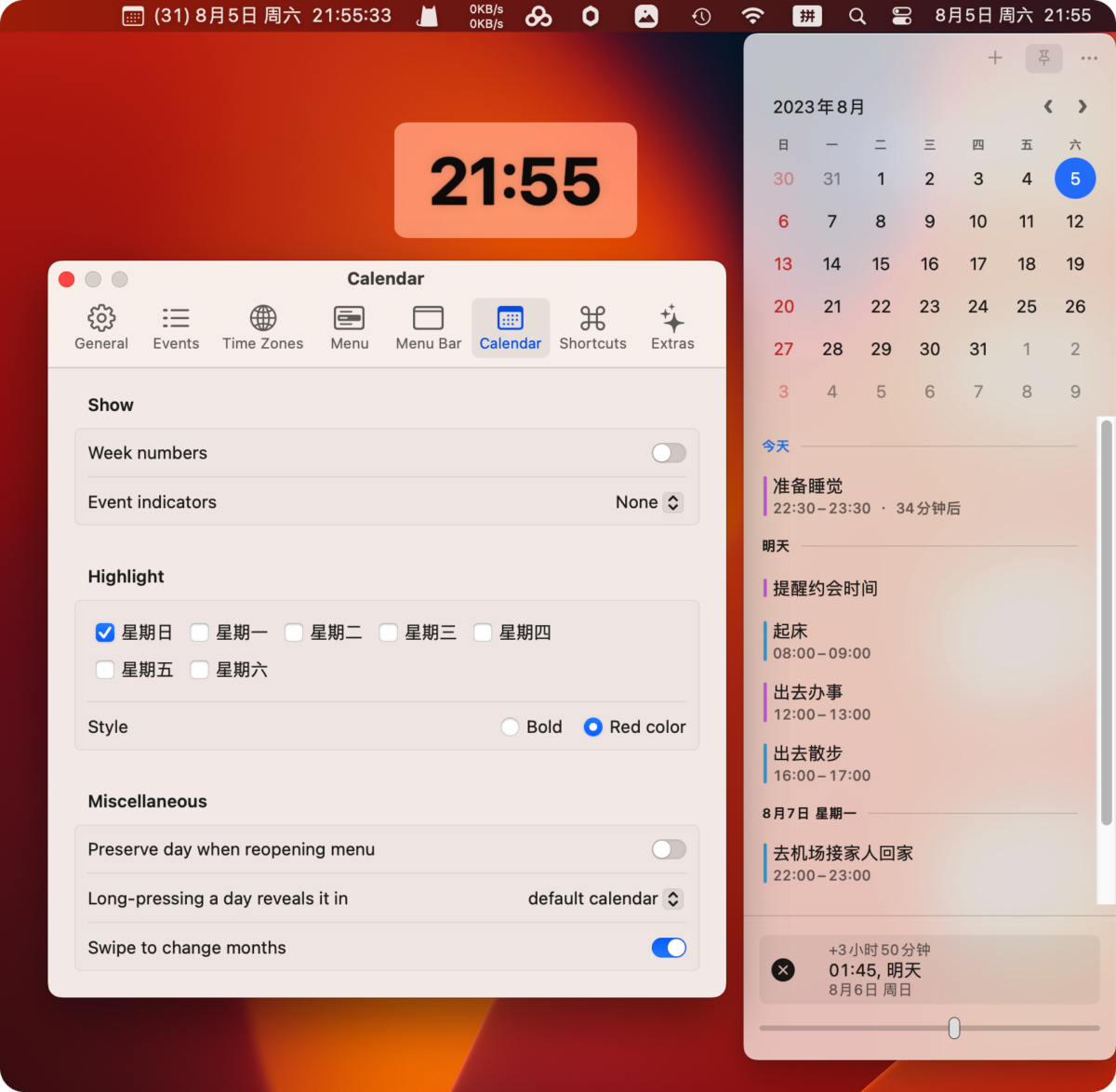Pin the calendar popup window
This screenshot has height=1092, width=1116.
point(1043,58)
